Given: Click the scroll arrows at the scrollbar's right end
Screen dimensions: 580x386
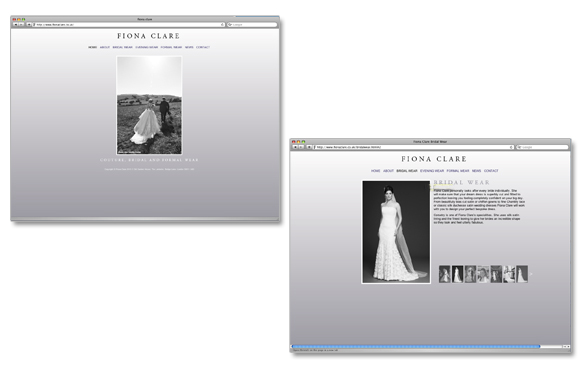Looking at the screenshot, I should point(566,346).
